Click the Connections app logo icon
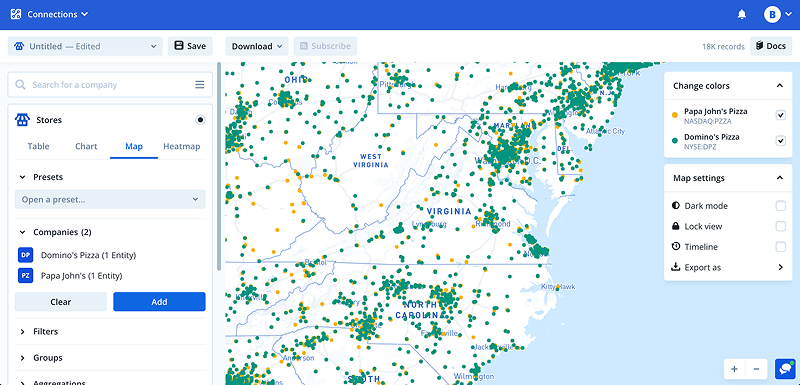800x385 pixels. [x=16, y=14]
